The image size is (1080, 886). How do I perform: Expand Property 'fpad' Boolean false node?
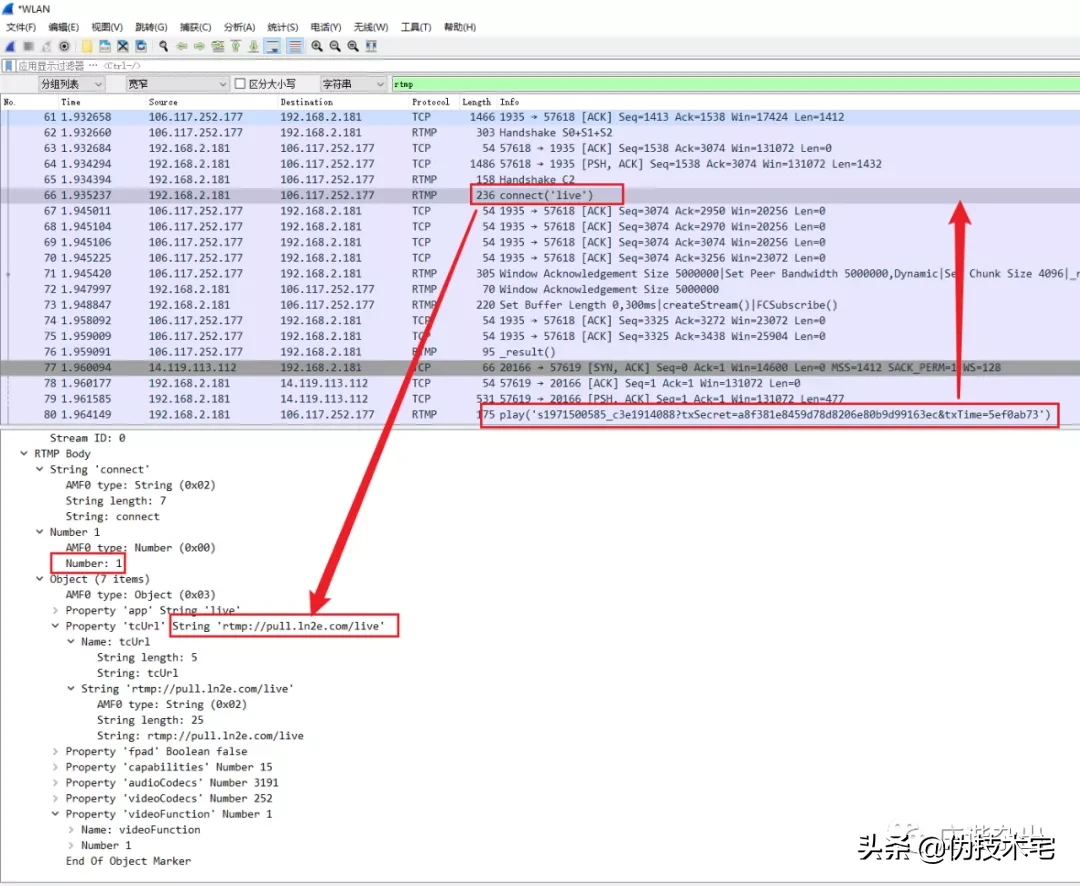tap(55, 751)
